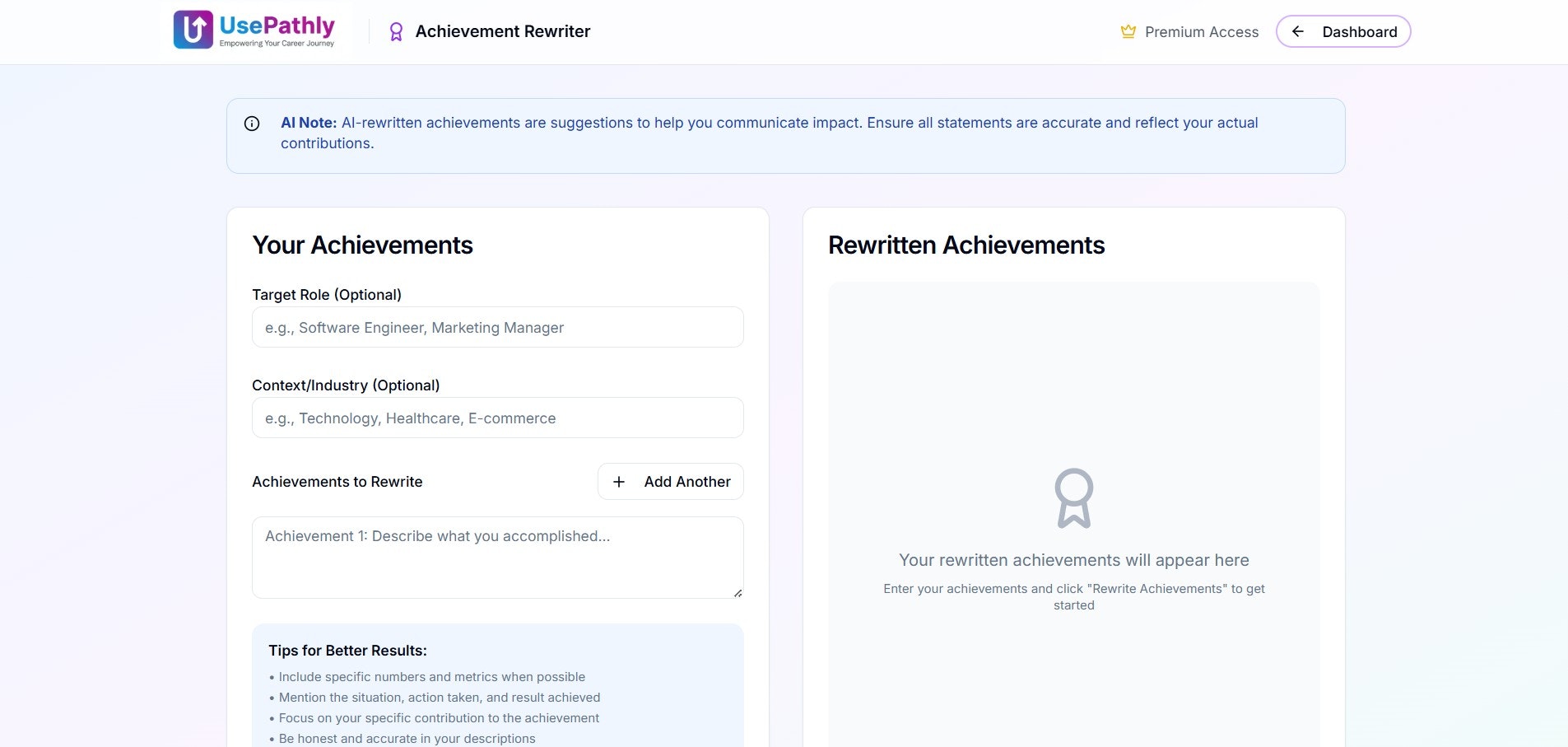The image size is (1568, 747).
Task: Click the 'rewritten achievements will appear here' placeholder
Action: click(x=1074, y=560)
